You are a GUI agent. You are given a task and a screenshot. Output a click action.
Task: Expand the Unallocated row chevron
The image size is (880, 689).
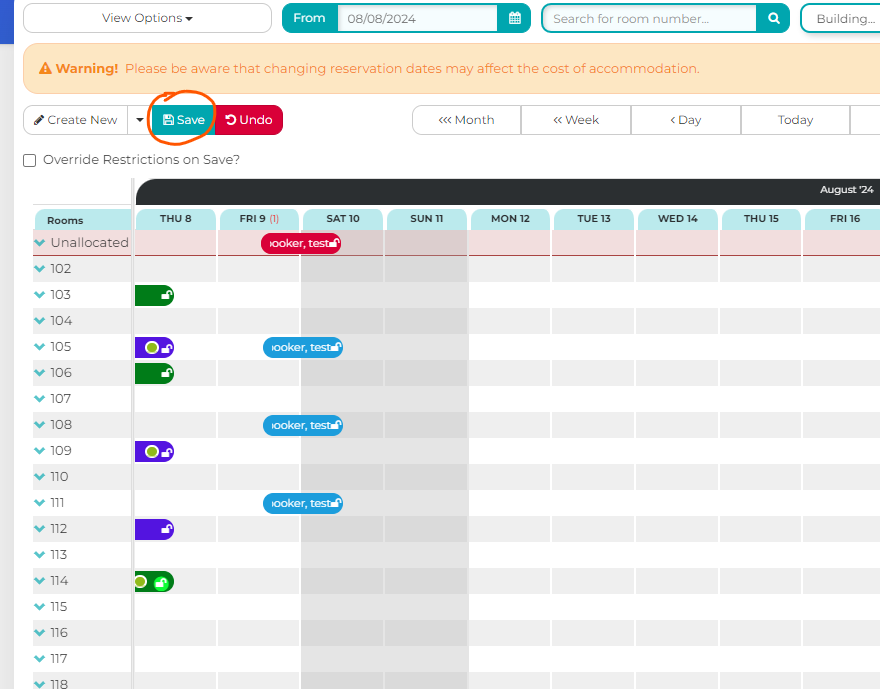[39, 242]
